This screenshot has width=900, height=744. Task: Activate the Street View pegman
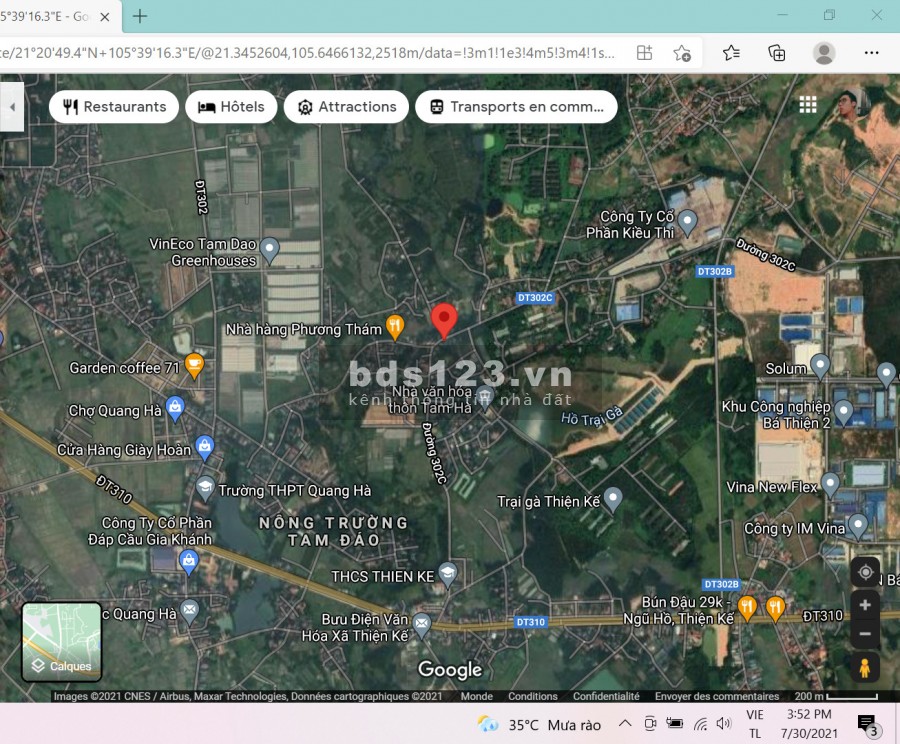(865, 668)
